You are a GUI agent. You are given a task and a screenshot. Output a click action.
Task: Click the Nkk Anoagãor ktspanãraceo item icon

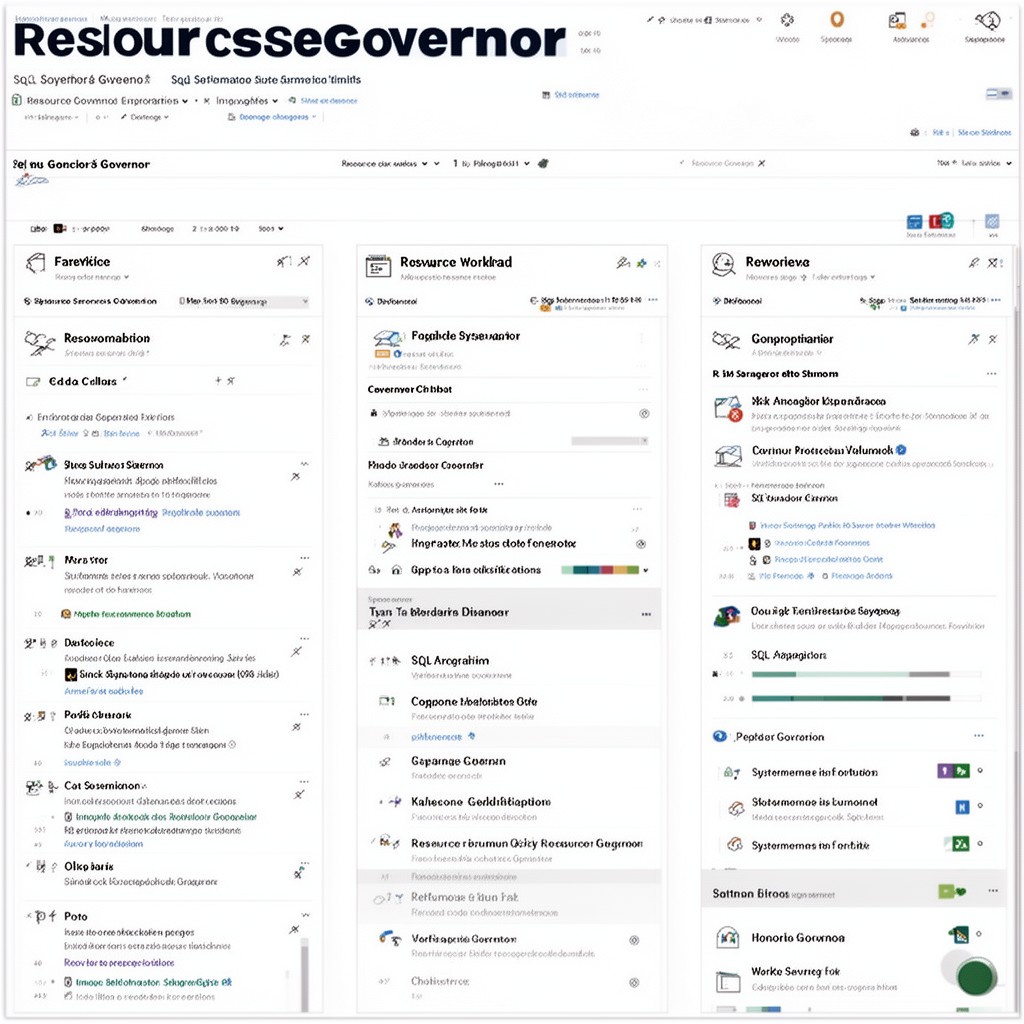tap(728, 409)
